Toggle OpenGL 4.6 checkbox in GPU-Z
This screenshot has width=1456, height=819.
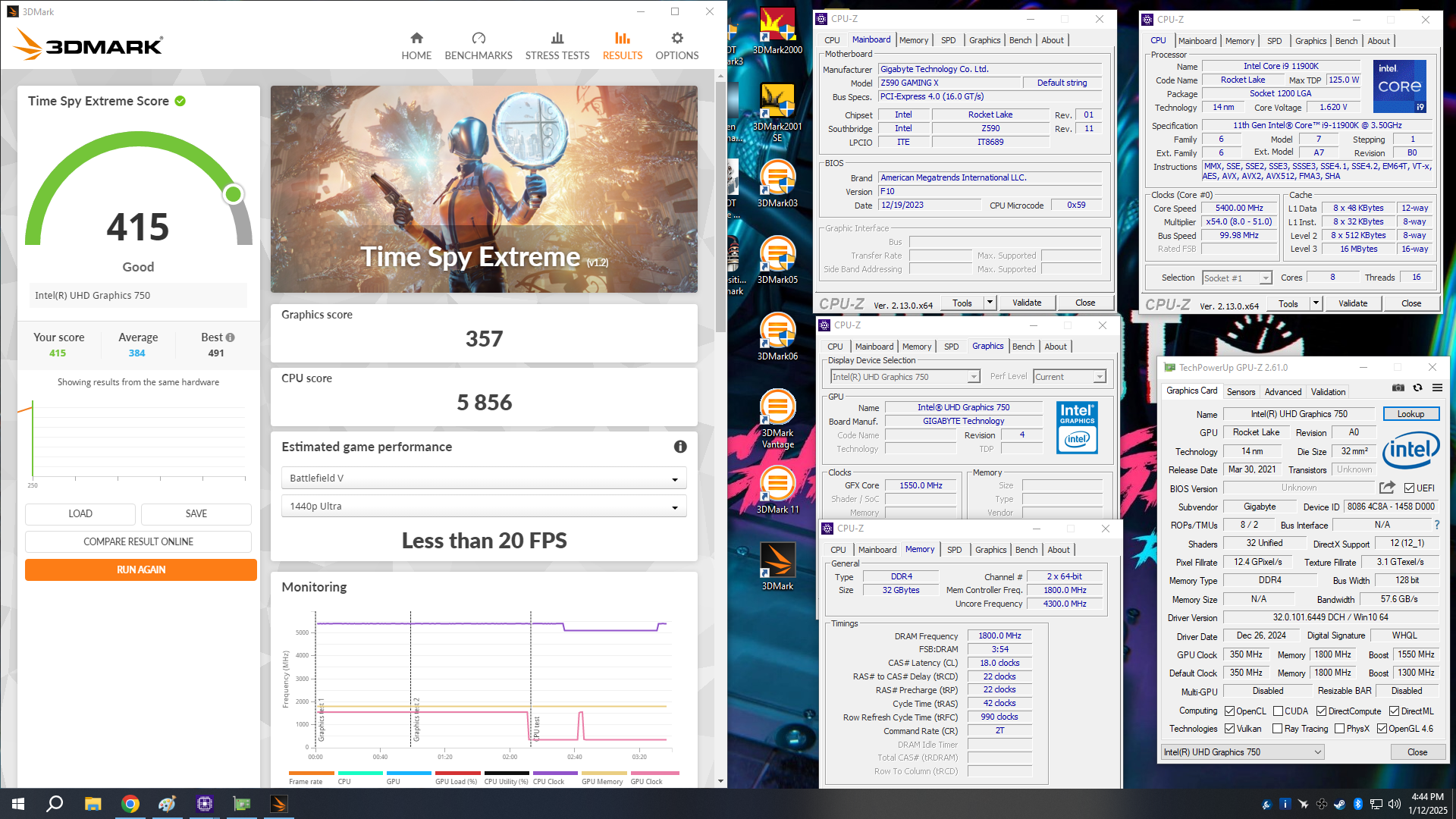1382,729
